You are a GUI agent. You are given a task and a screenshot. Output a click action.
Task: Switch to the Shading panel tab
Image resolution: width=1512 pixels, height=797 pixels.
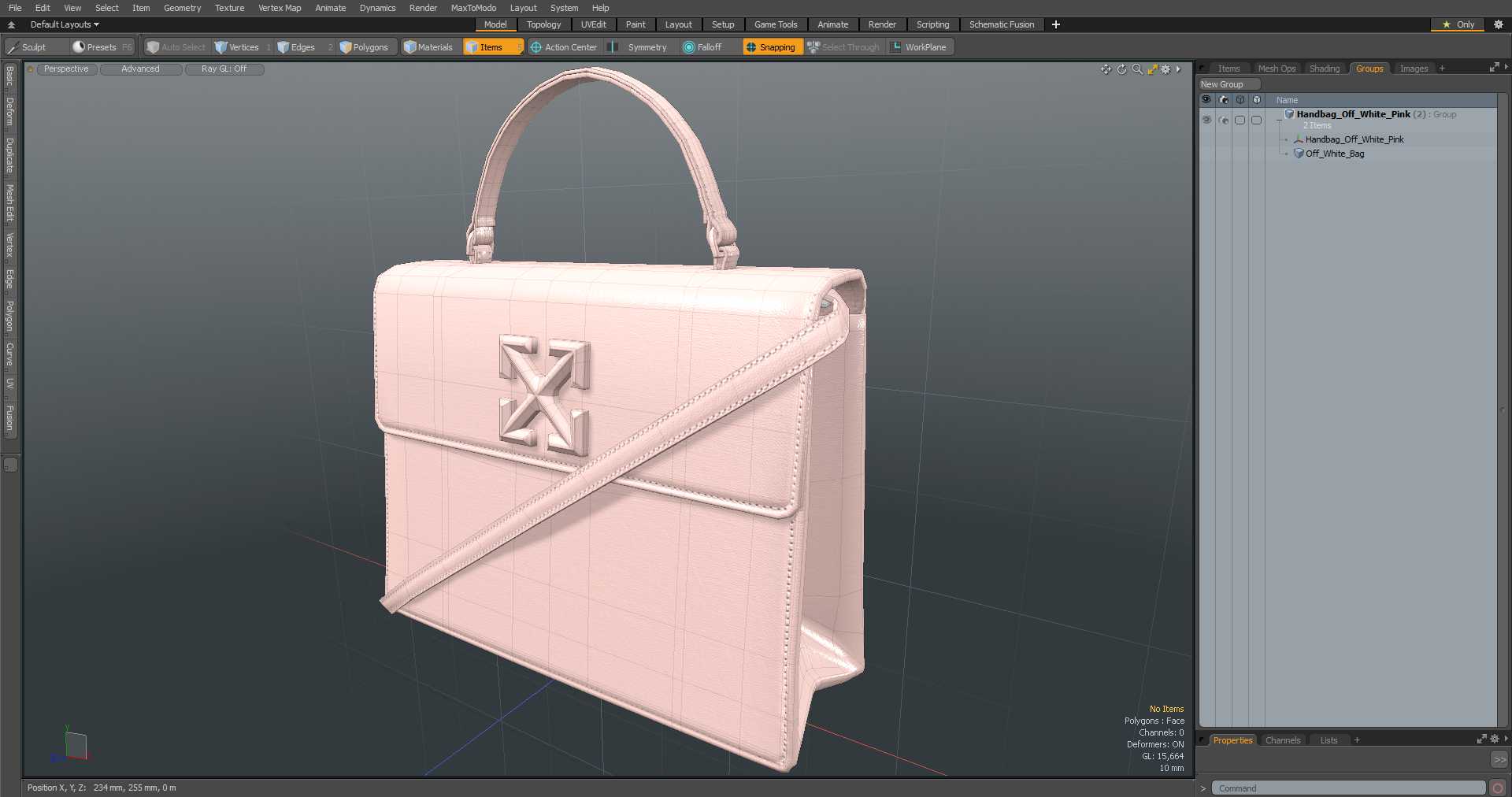click(1325, 69)
